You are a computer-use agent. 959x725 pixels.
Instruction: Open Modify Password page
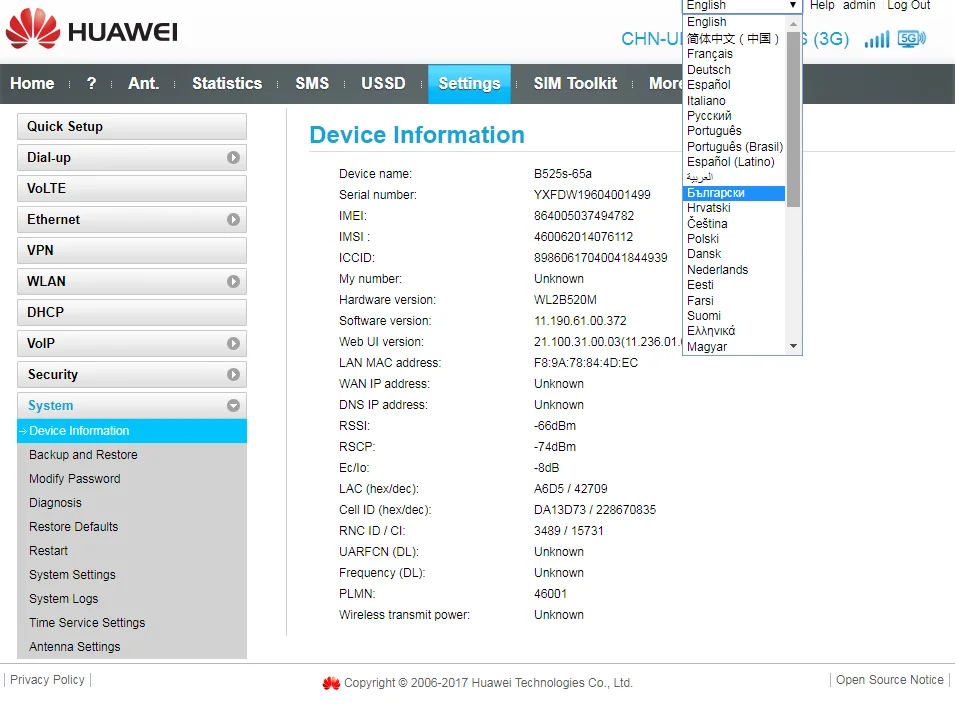[x=75, y=478]
